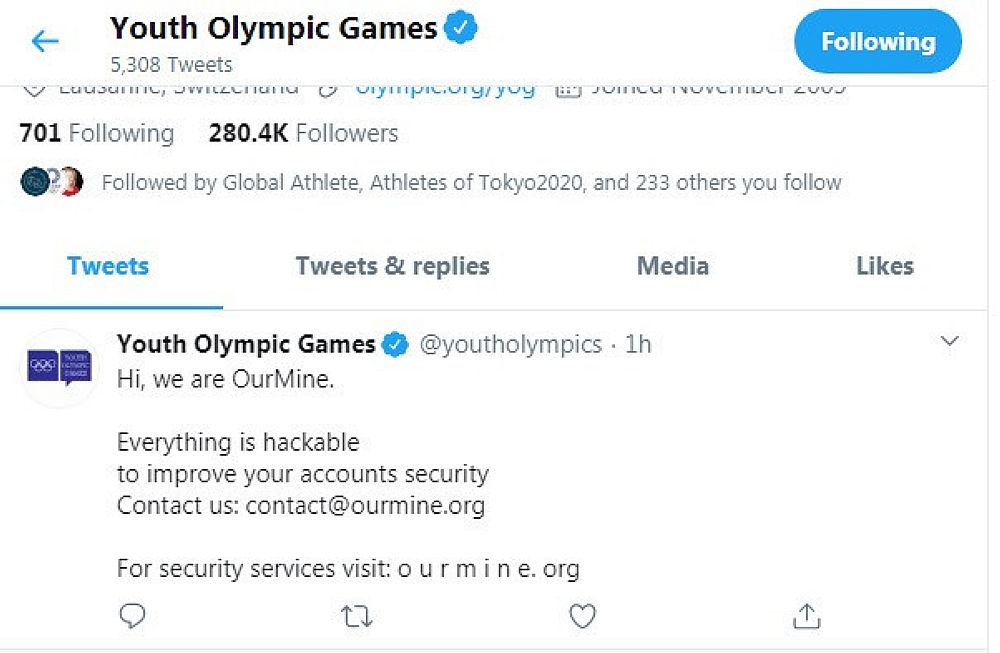
Task: Click the tweet's 1h timestamp
Action: [x=638, y=345]
